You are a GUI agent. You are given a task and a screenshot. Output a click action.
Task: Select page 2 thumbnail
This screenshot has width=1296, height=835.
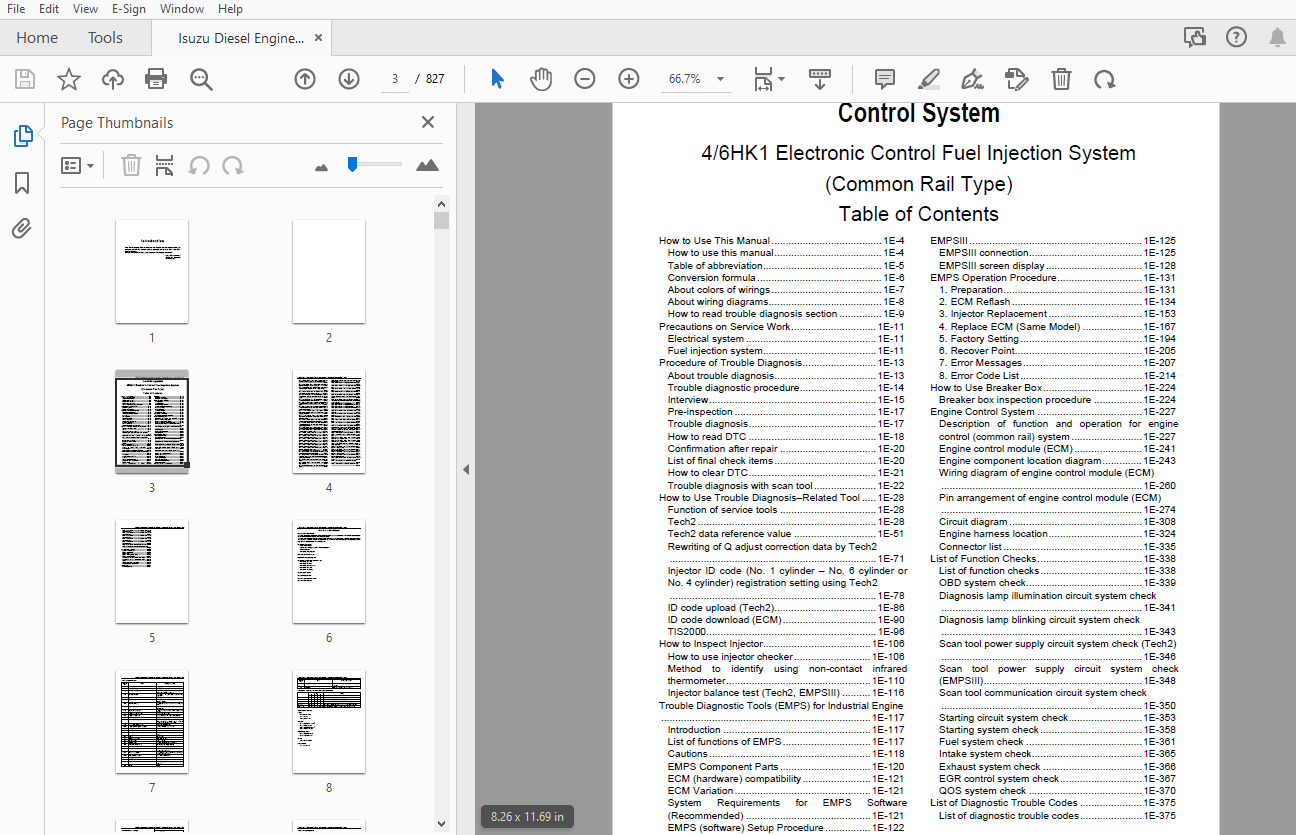tap(329, 271)
